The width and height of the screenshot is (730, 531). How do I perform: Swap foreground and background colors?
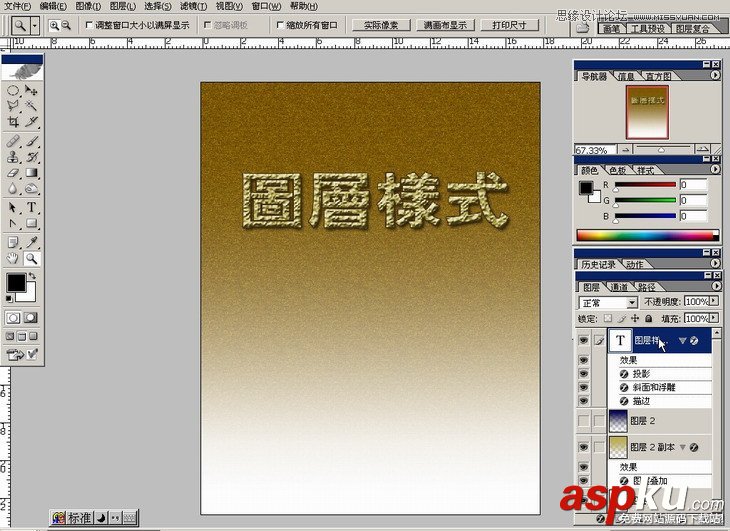pyautogui.click(x=32, y=276)
